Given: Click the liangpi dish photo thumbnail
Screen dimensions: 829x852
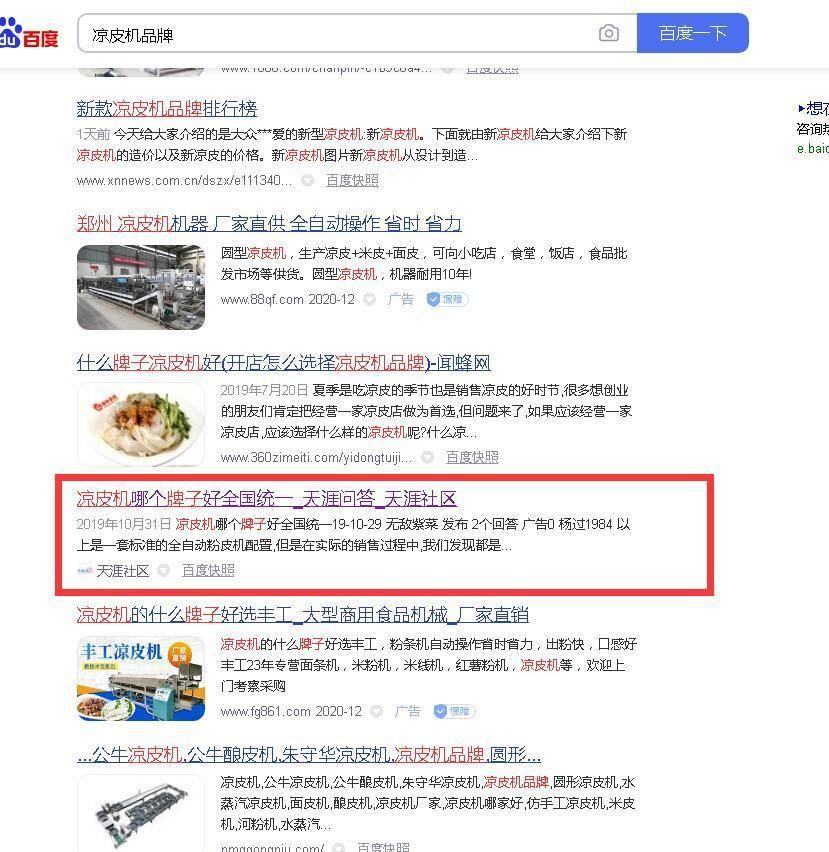Looking at the screenshot, I should [141, 424].
